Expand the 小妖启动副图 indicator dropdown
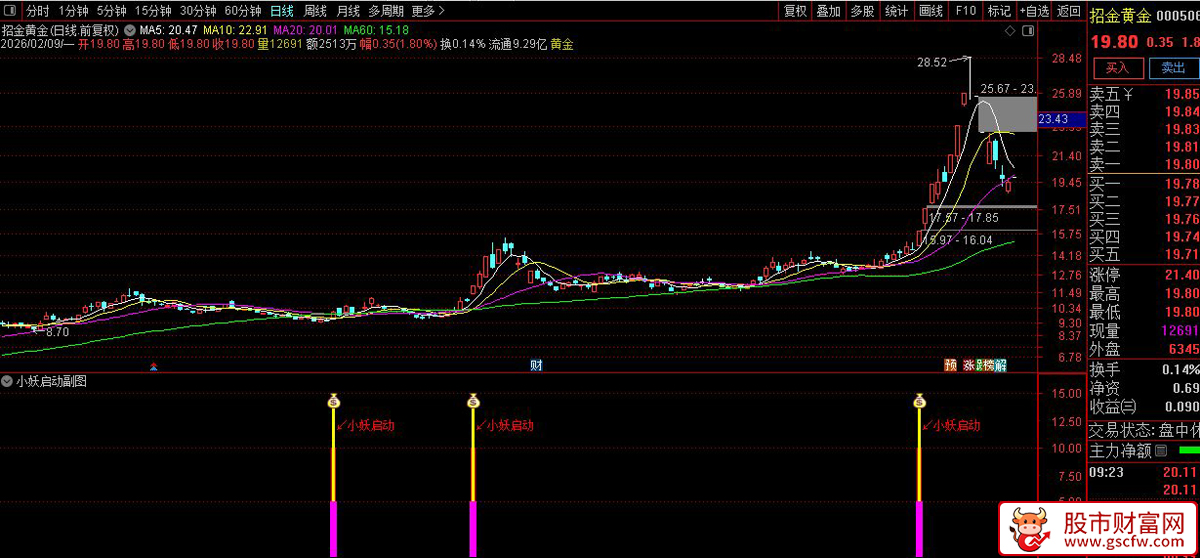The image size is (1200, 558). [x=8, y=381]
